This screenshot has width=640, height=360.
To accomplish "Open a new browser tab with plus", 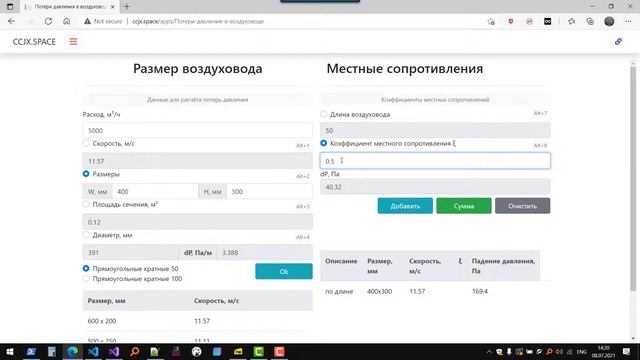I will [127, 7].
